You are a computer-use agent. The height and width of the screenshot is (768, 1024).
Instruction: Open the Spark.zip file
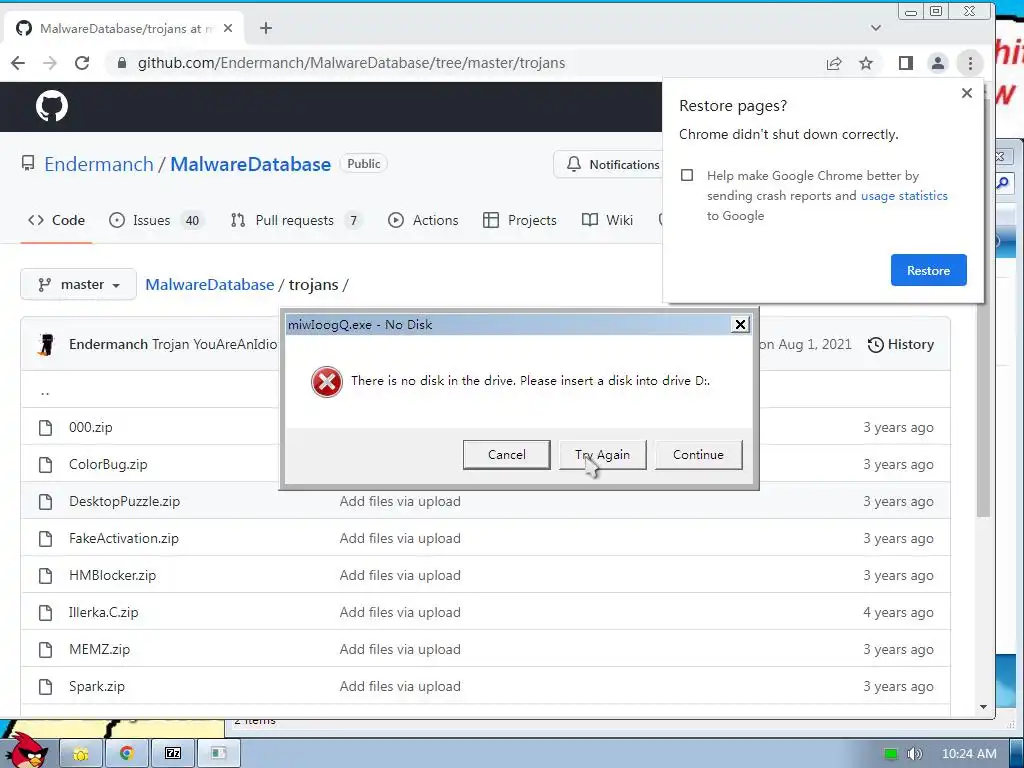pyautogui.click(x=97, y=686)
